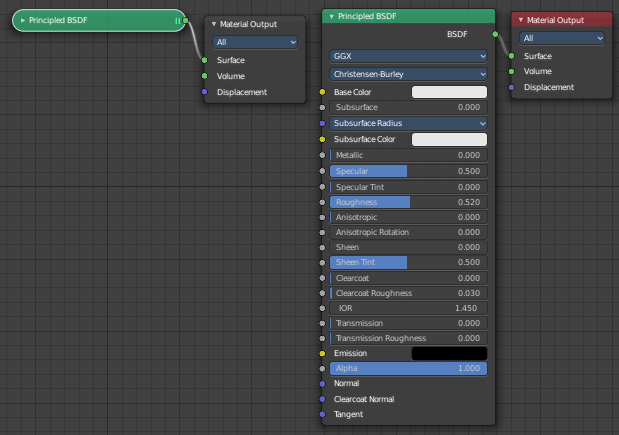The image size is (619, 435).
Task: Click the blue Normal input socket
Action: point(322,383)
